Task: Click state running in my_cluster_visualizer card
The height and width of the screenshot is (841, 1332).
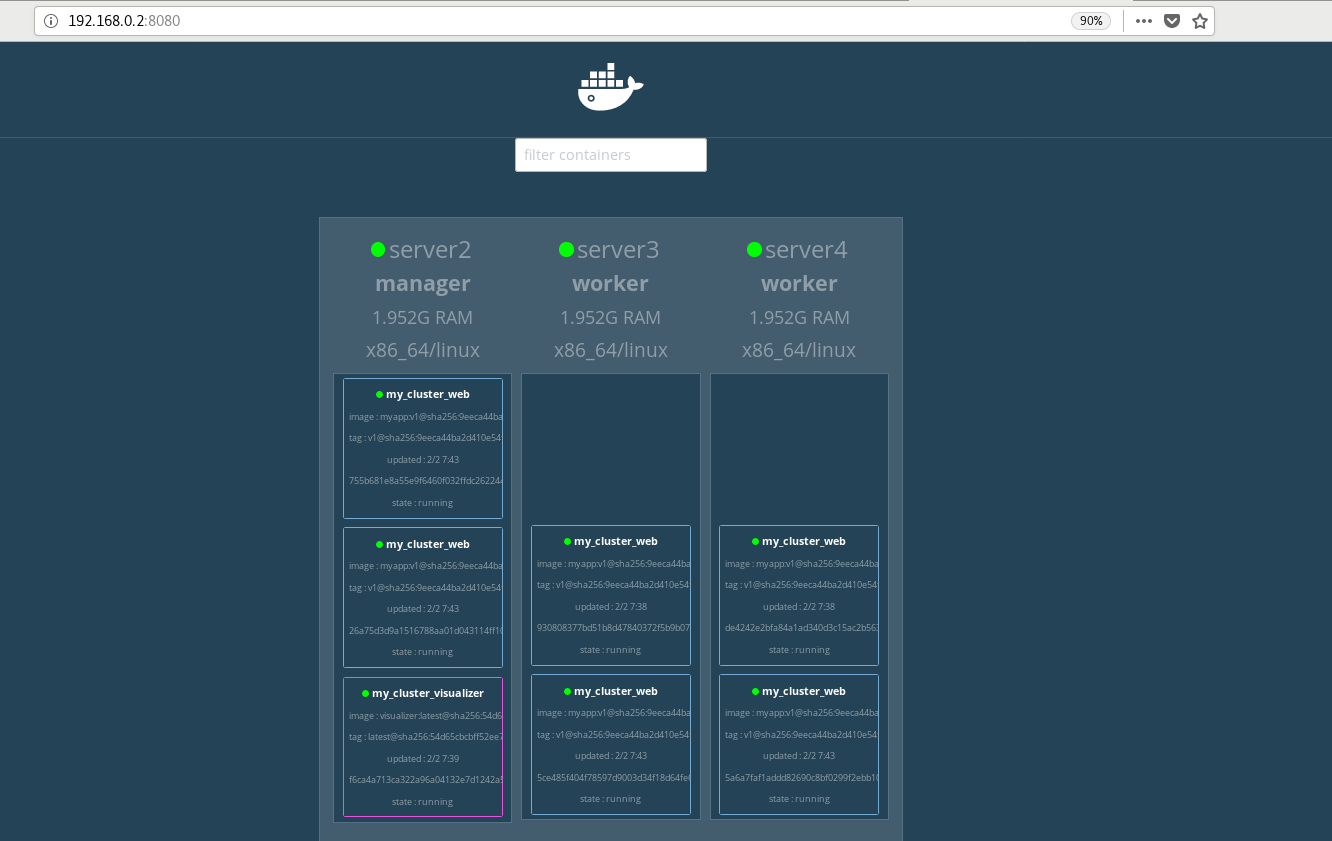Action: 423,802
